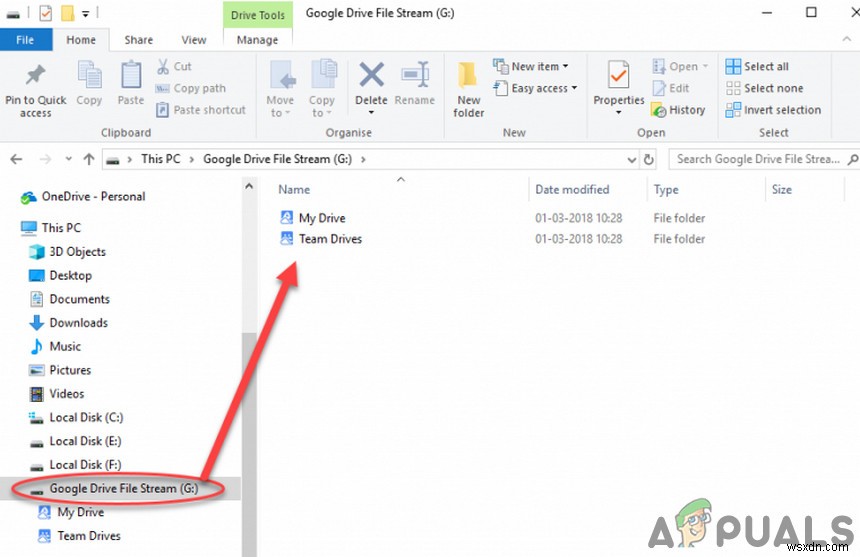Open 3D Objects in navigation pane
The width and height of the screenshot is (860, 557).
click(x=67, y=252)
